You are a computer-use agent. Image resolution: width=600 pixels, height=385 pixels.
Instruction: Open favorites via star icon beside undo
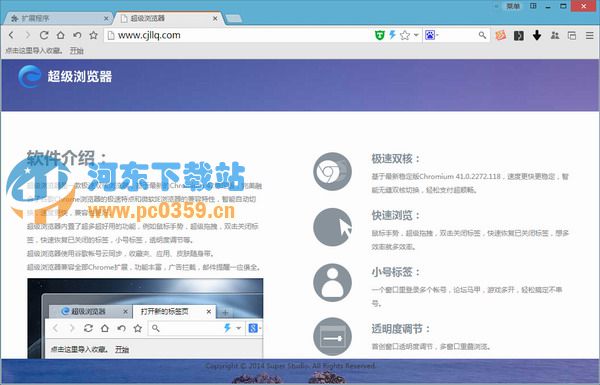[93, 35]
